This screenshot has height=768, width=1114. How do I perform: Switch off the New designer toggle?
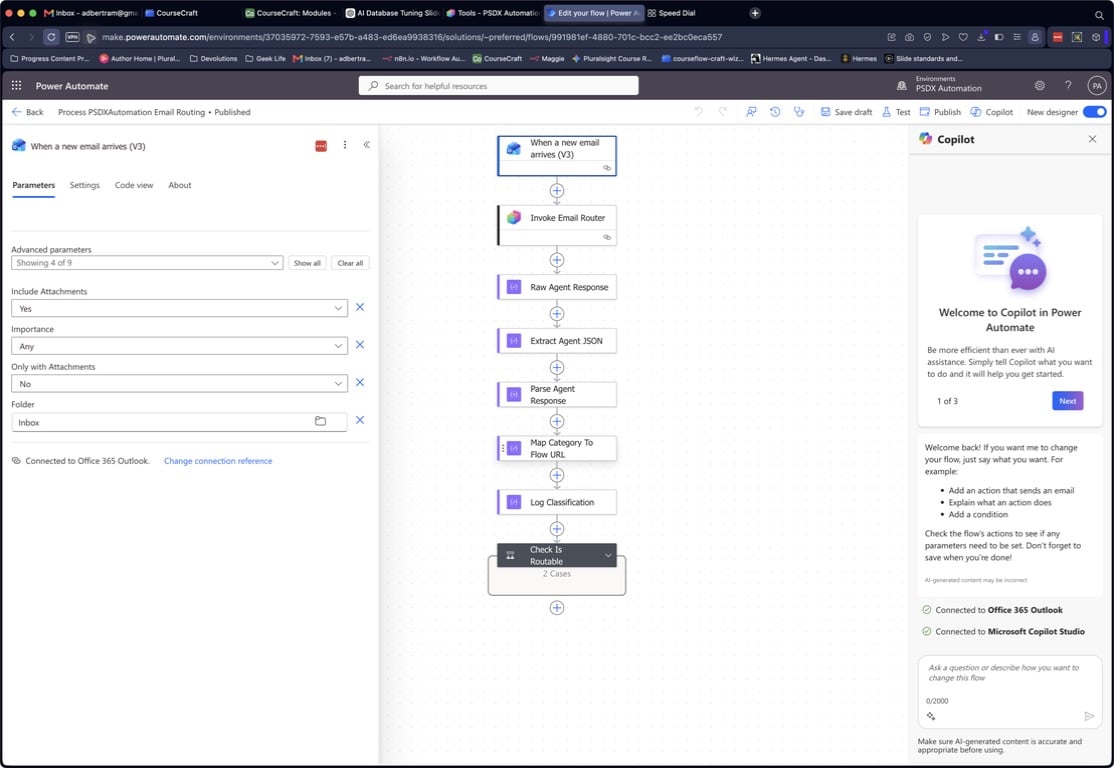coord(1094,112)
